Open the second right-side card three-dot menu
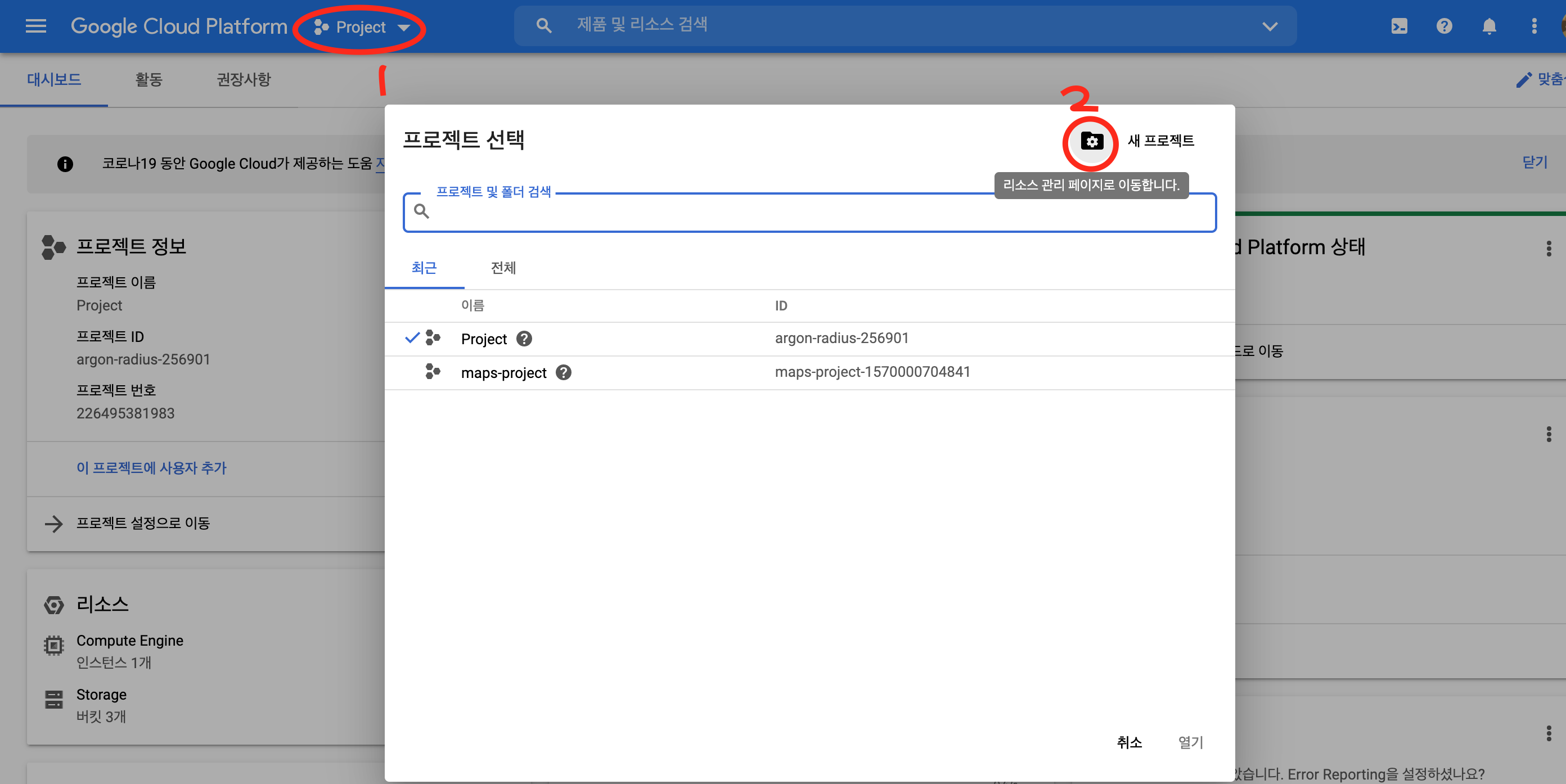This screenshot has height=784, width=1566. (x=1549, y=434)
